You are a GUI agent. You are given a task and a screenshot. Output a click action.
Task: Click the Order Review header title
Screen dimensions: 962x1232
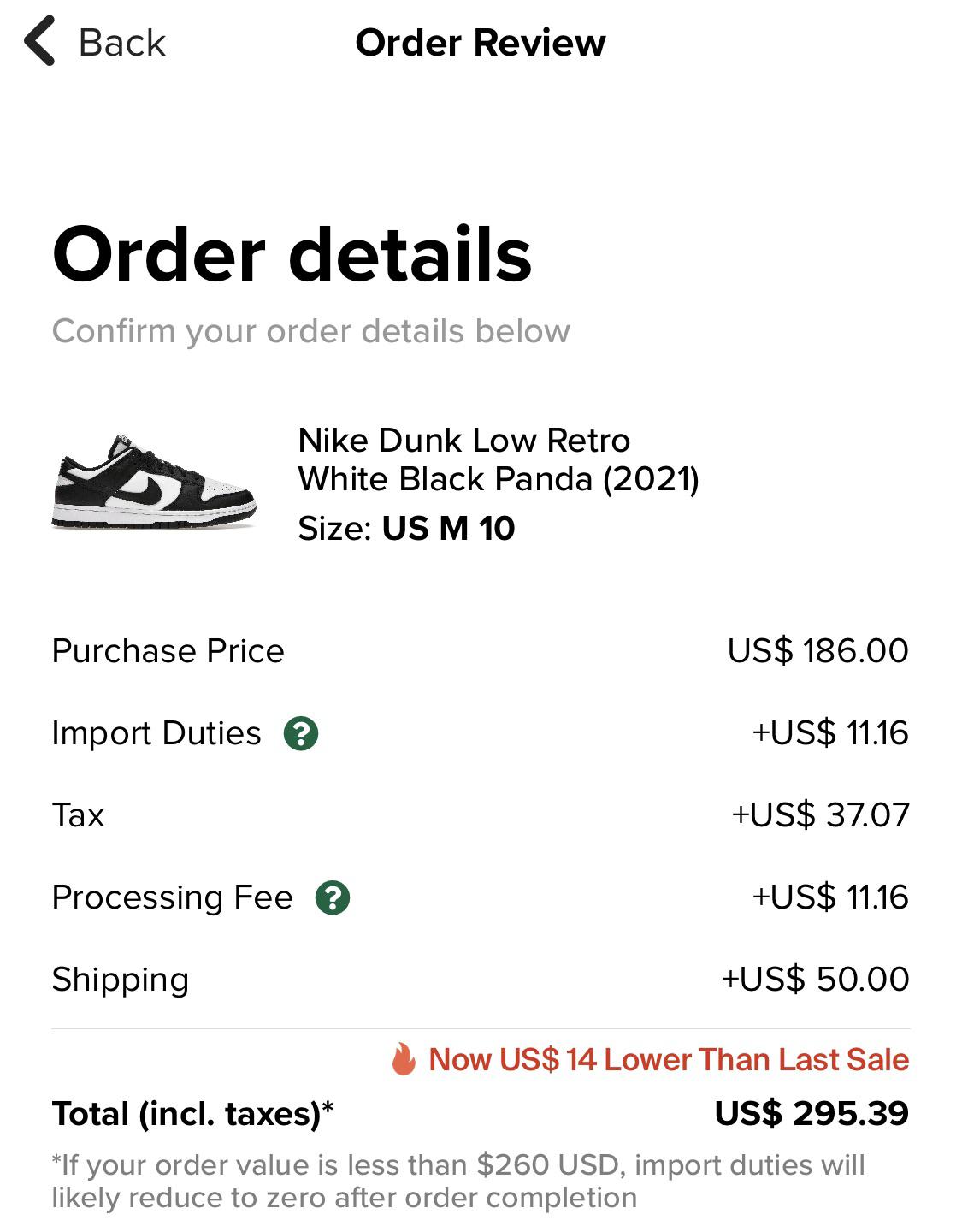tap(481, 43)
